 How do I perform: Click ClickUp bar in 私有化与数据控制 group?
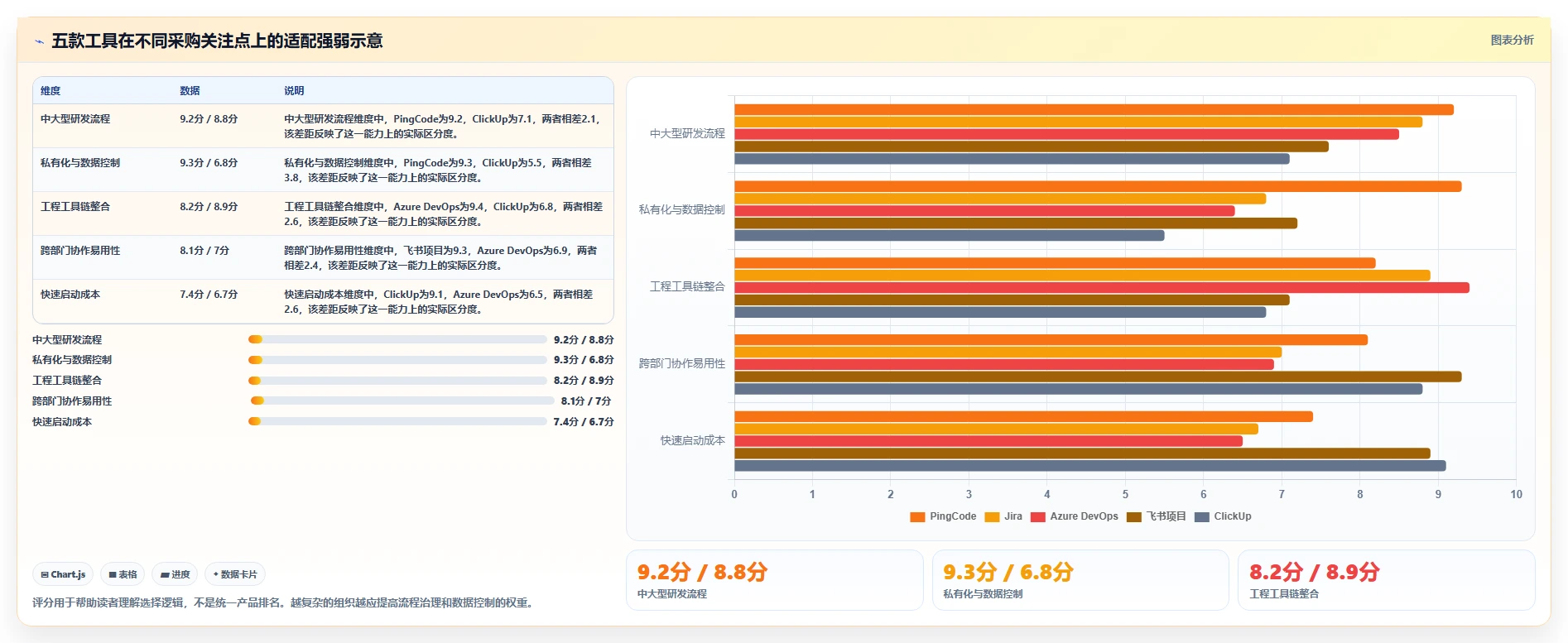pos(950,236)
